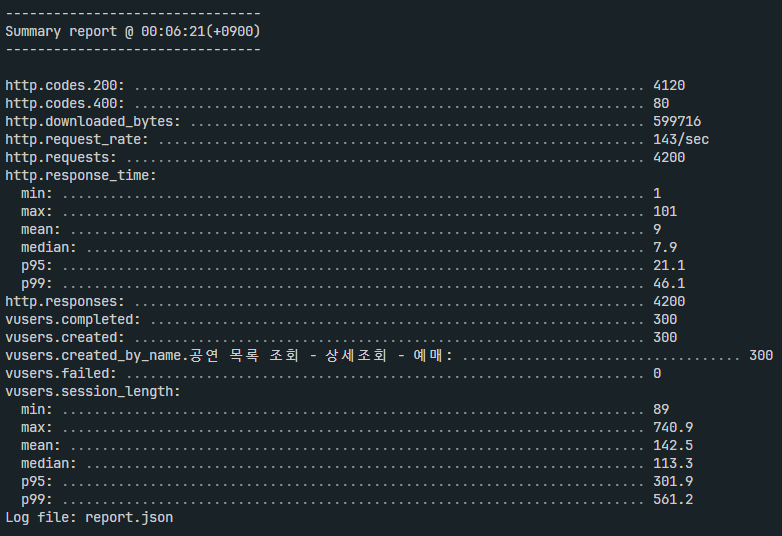Click the vusers.session_length header

tap(93, 391)
